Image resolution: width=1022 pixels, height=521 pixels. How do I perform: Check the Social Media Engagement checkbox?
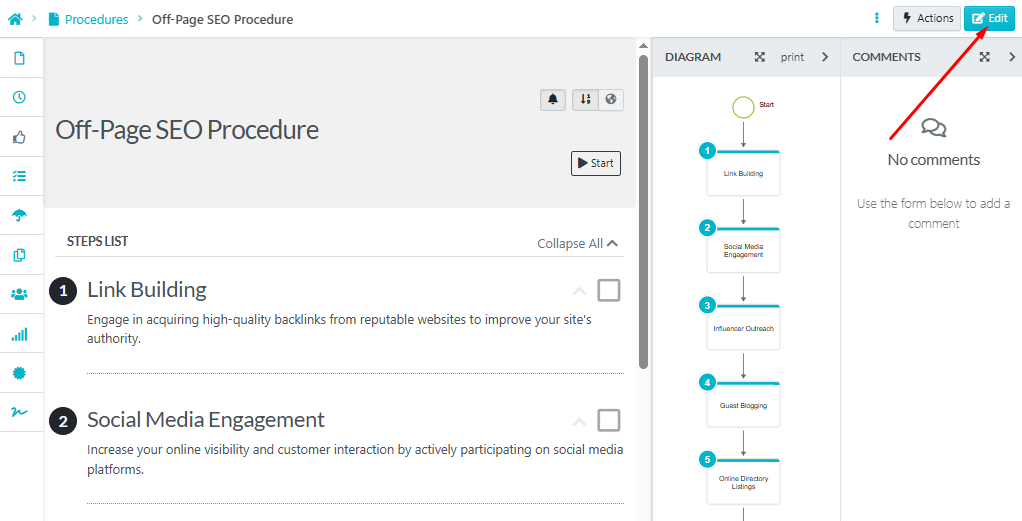pyautogui.click(x=609, y=421)
